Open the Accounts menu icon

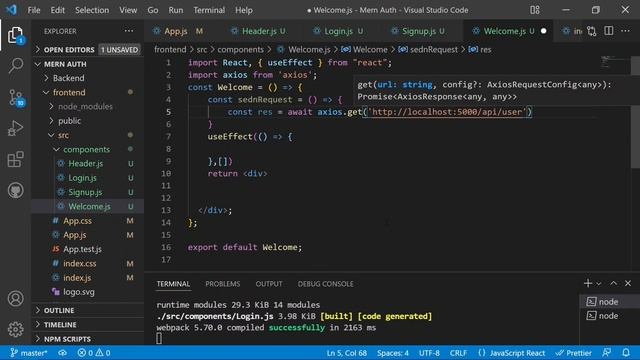16,298
